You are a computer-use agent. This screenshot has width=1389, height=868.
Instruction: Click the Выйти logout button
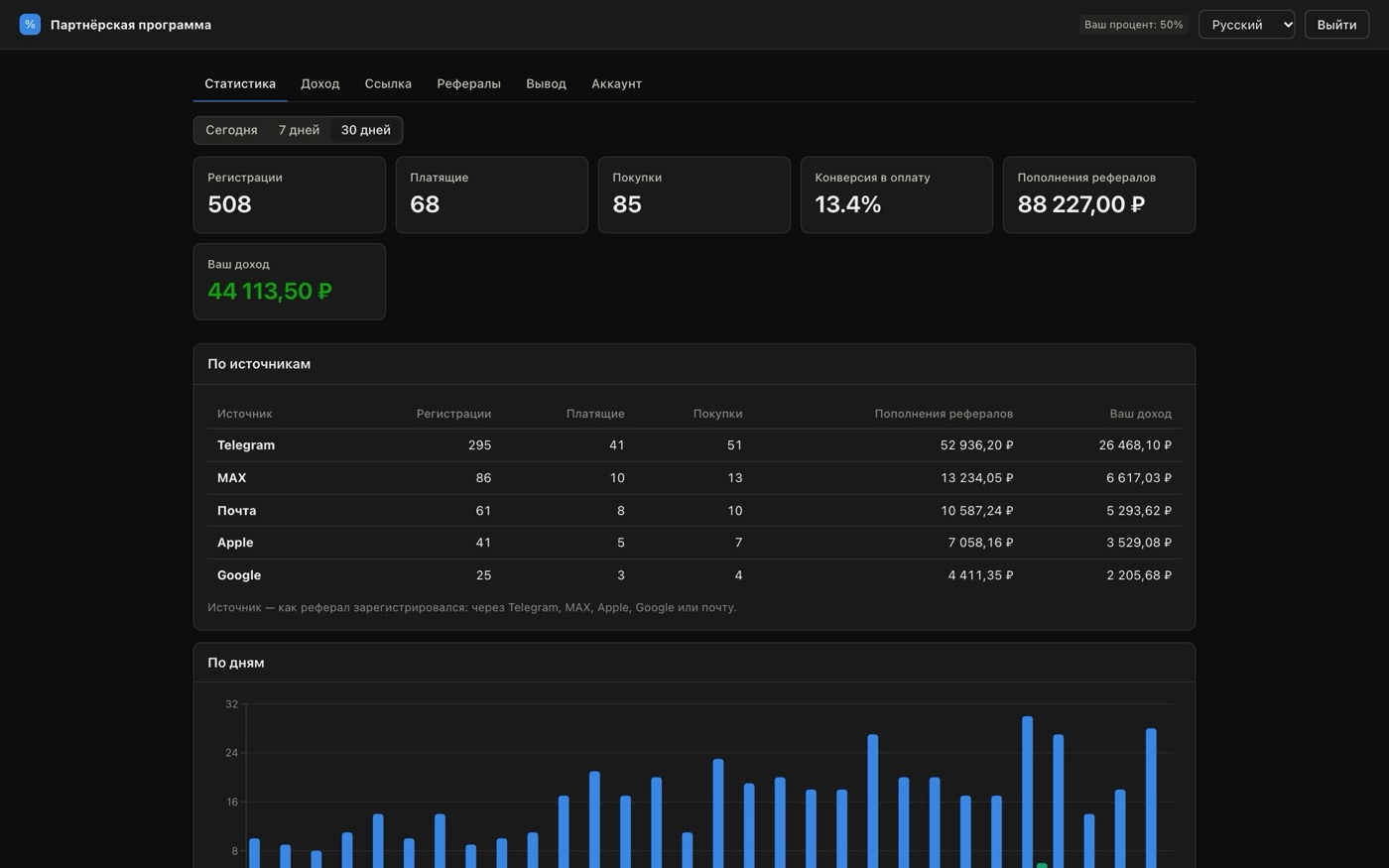tap(1336, 24)
